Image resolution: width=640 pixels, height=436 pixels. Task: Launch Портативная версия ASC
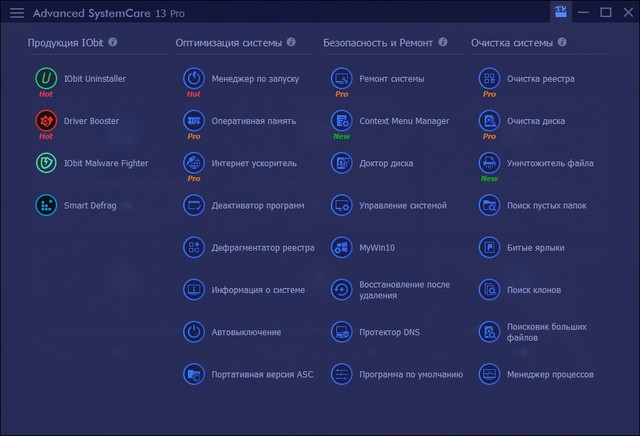point(262,374)
